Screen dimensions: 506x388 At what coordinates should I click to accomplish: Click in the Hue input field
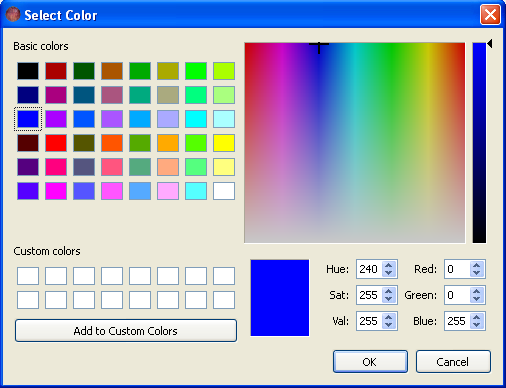[x=370, y=269]
